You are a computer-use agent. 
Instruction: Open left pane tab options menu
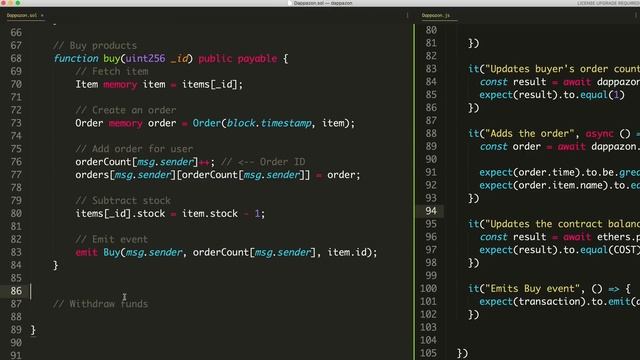[x=407, y=16]
